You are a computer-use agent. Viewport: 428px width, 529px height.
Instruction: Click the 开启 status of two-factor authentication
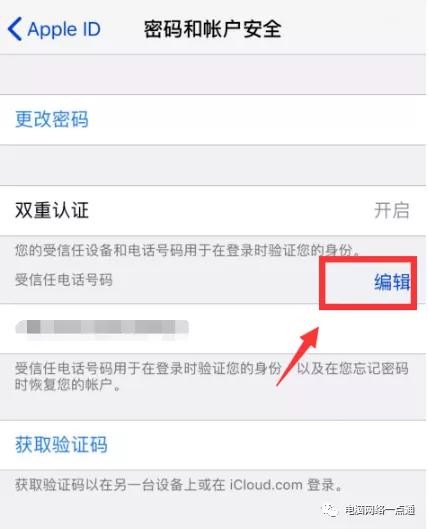pyautogui.click(x=391, y=211)
